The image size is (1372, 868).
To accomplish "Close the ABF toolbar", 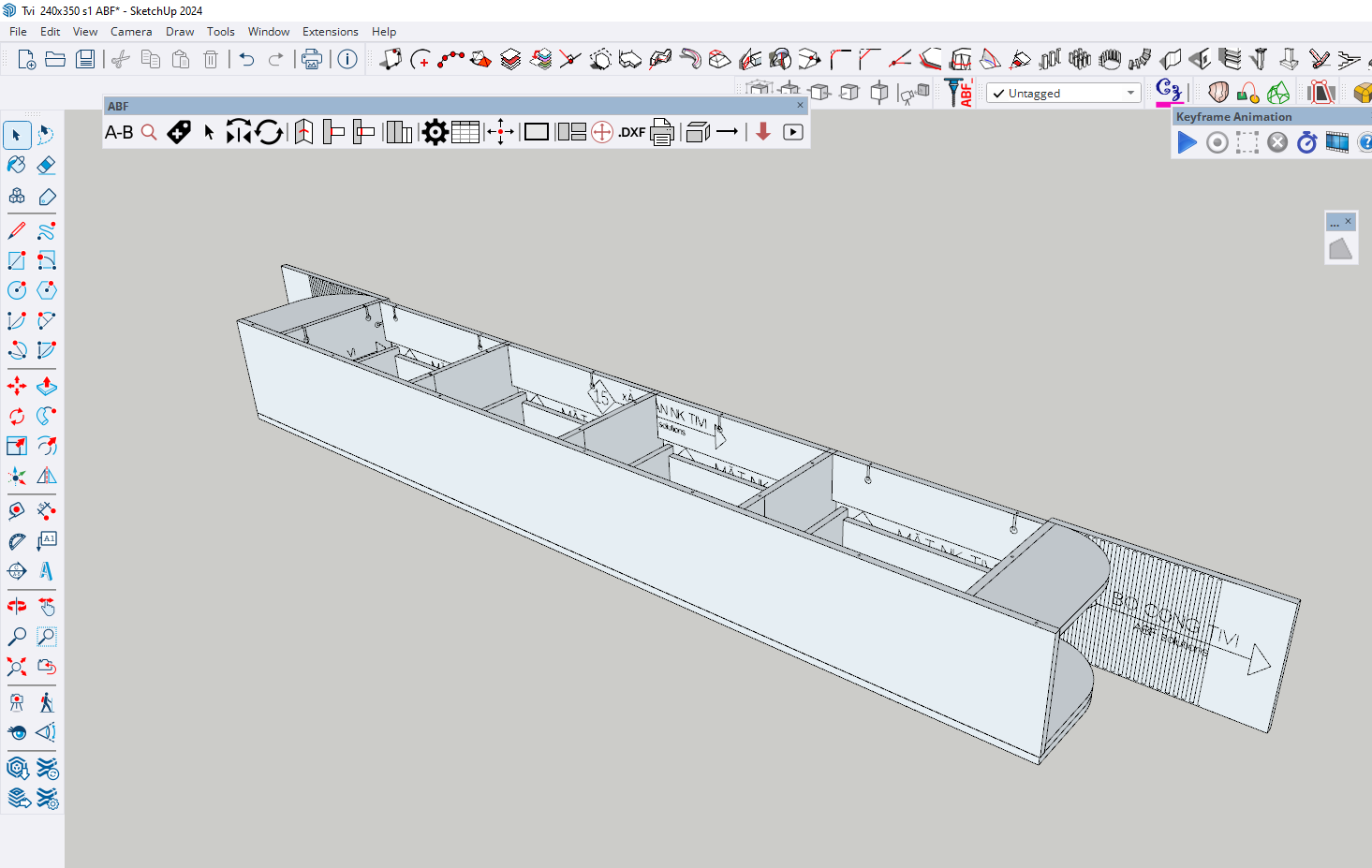I will tap(800, 106).
